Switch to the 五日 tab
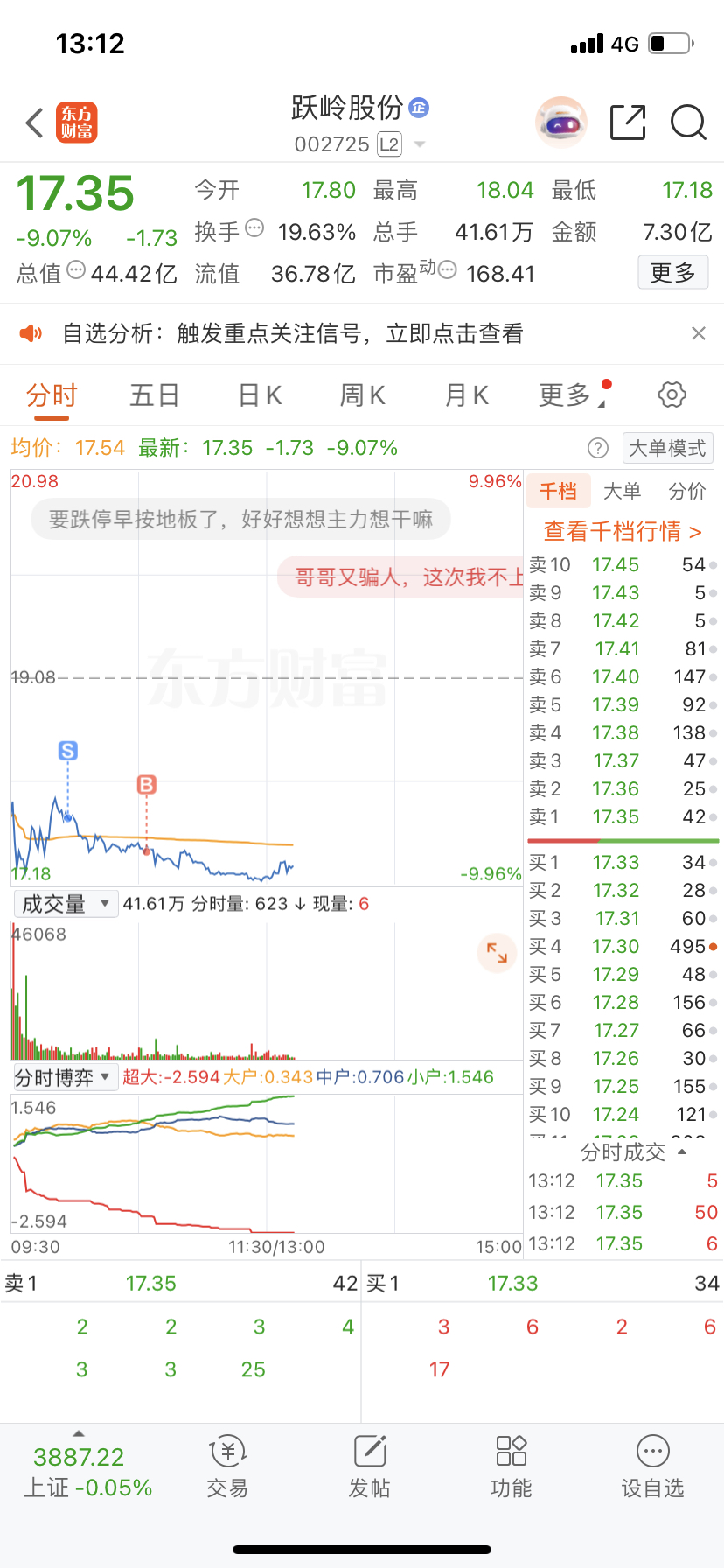This screenshot has width=724, height=1568. click(155, 395)
